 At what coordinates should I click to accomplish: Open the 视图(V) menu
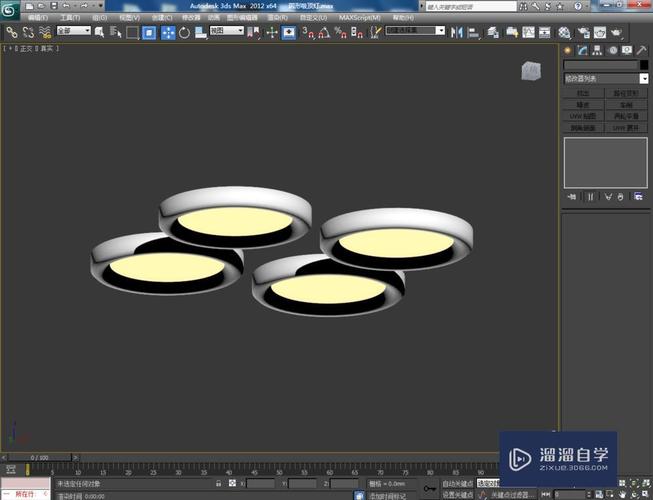130,17
